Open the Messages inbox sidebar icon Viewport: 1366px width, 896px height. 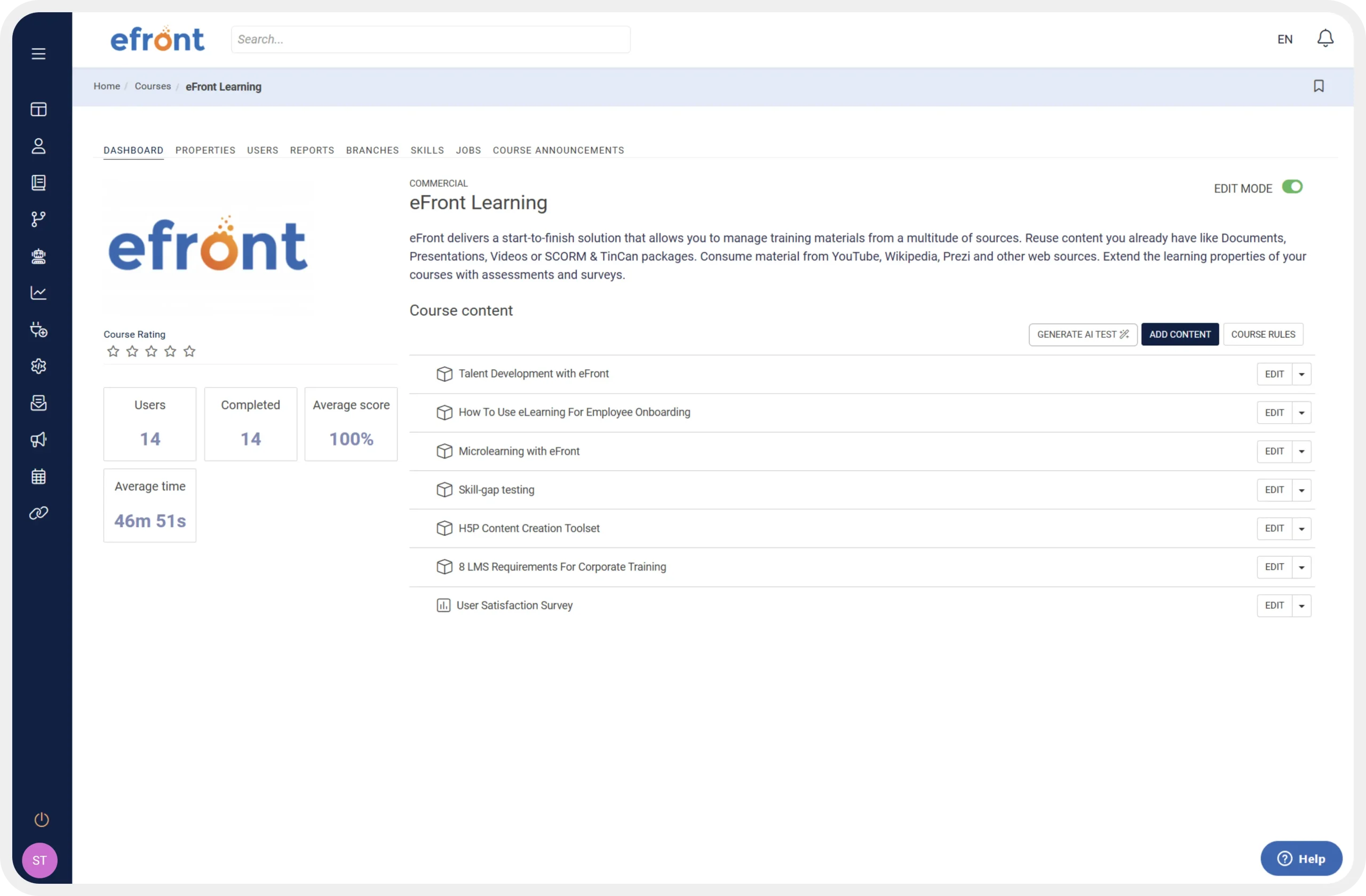(x=38, y=402)
